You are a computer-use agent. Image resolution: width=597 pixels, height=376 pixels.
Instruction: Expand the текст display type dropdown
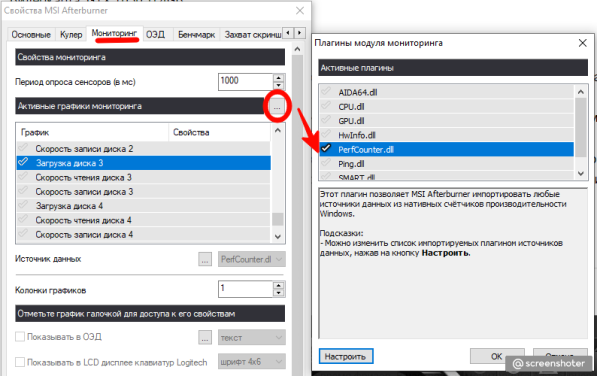point(252,338)
